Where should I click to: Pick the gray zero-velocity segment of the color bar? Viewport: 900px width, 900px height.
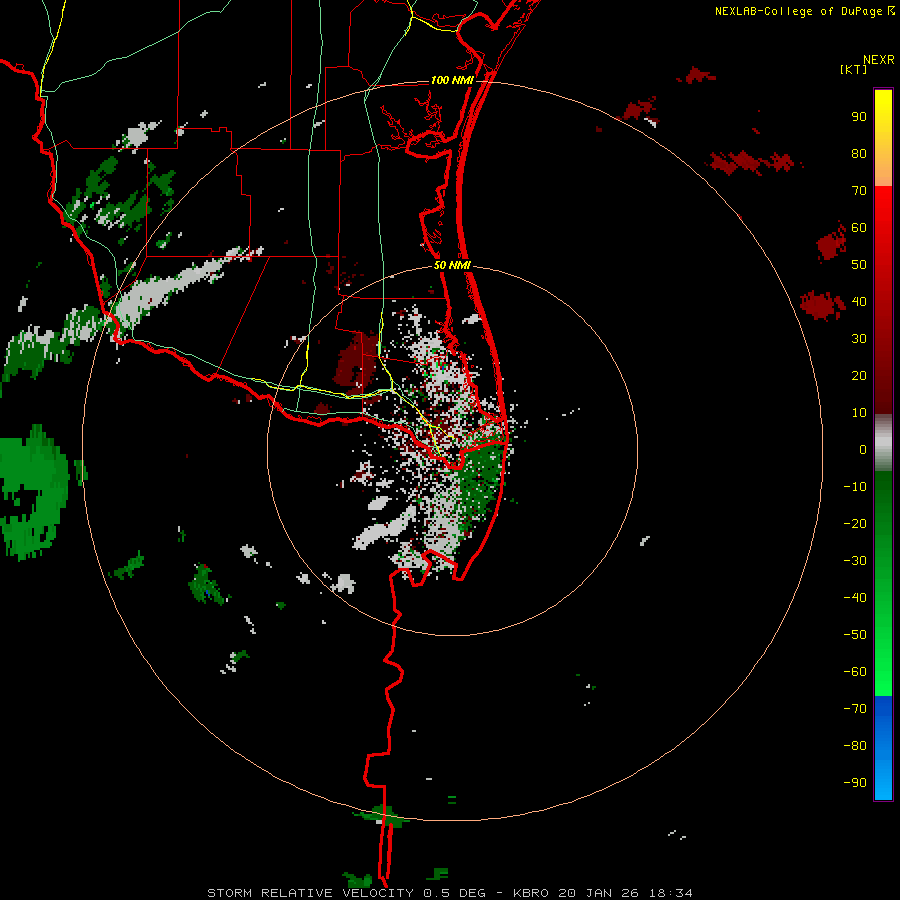click(883, 443)
